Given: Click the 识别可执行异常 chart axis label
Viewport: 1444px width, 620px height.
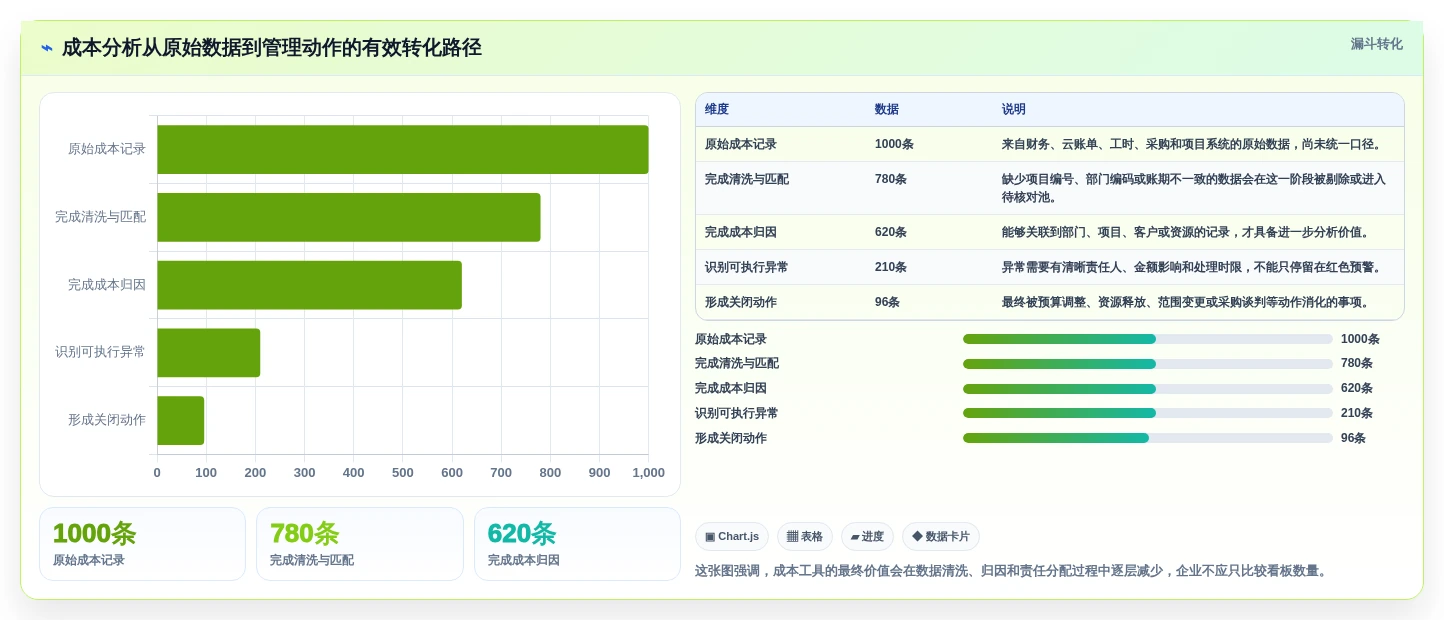Looking at the screenshot, I should (x=100, y=353).
